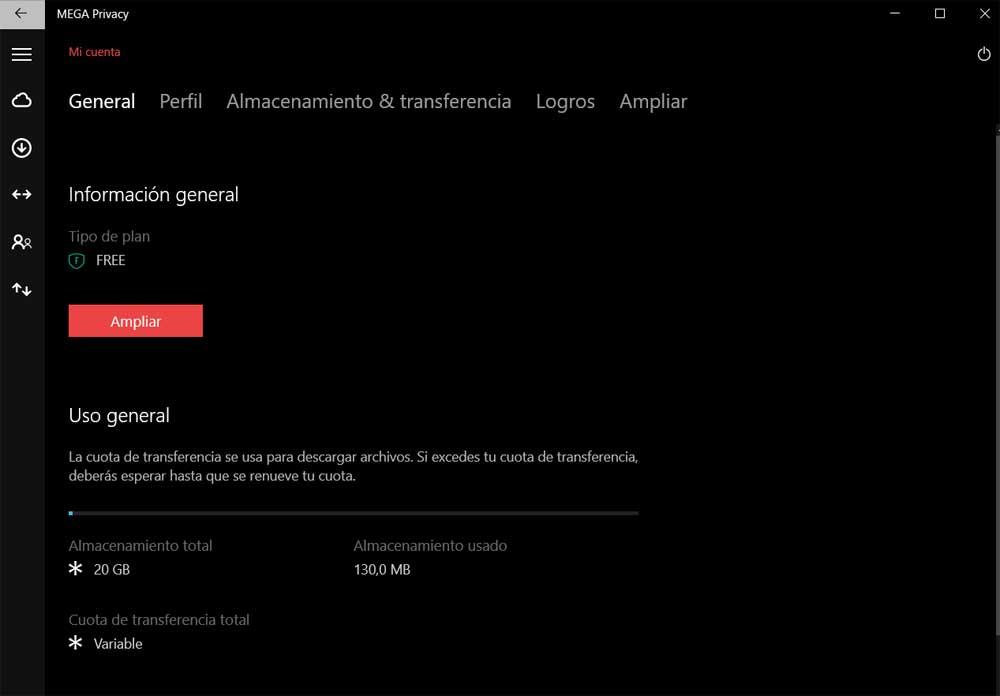1000x696 pixels.
Task: Click the Mi cuenta breadcrumb
Action: click(94, 52)
